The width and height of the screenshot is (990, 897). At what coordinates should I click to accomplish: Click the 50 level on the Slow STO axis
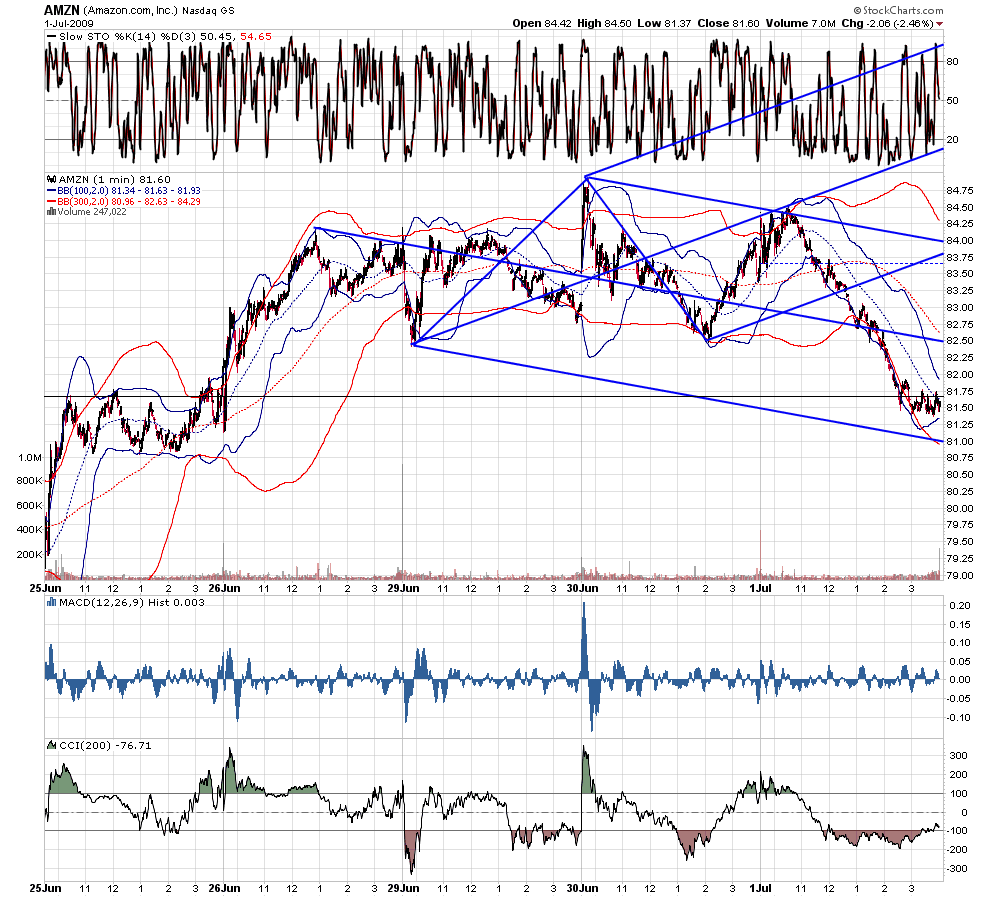pos(952,101)
